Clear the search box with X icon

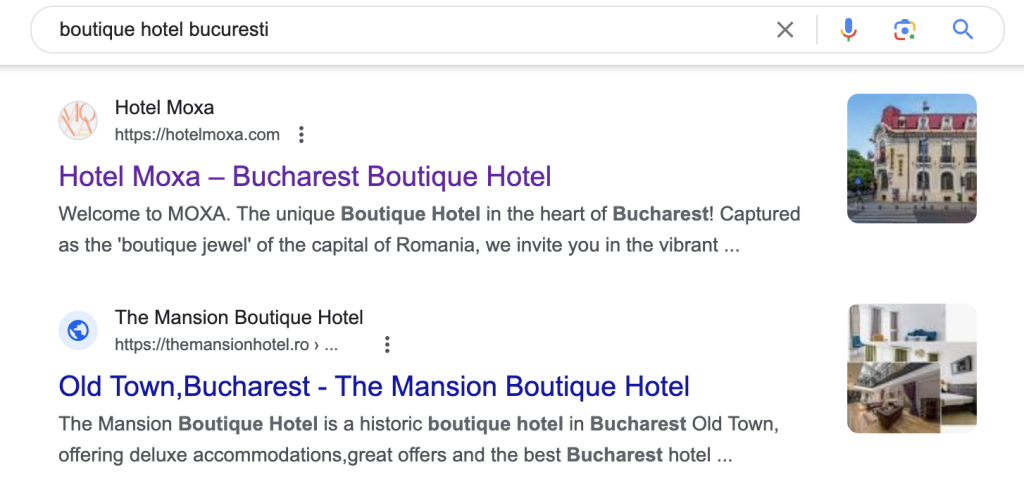[x=785, y=30]
